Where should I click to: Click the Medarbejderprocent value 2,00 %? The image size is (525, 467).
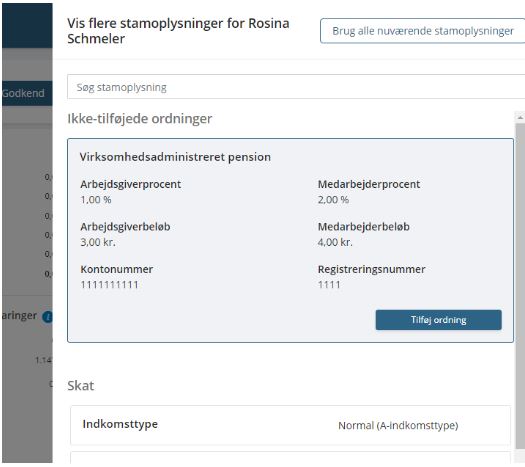333,200
